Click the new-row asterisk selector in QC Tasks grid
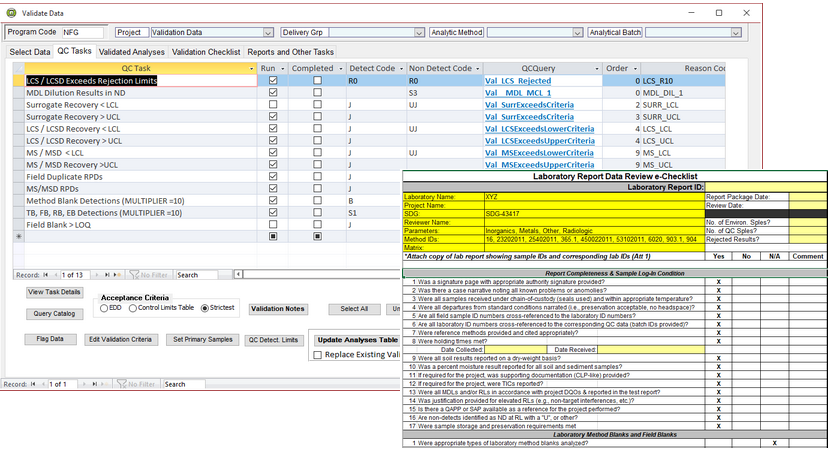The width and height of the screenshot is (837, 450). (19, 236)
